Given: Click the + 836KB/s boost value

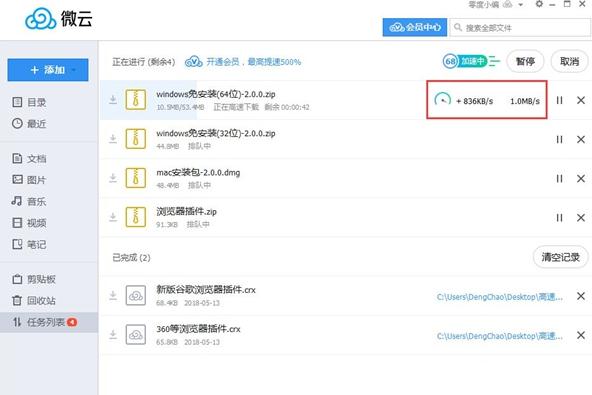Looking at the screenshot, I should coord(475,101).
